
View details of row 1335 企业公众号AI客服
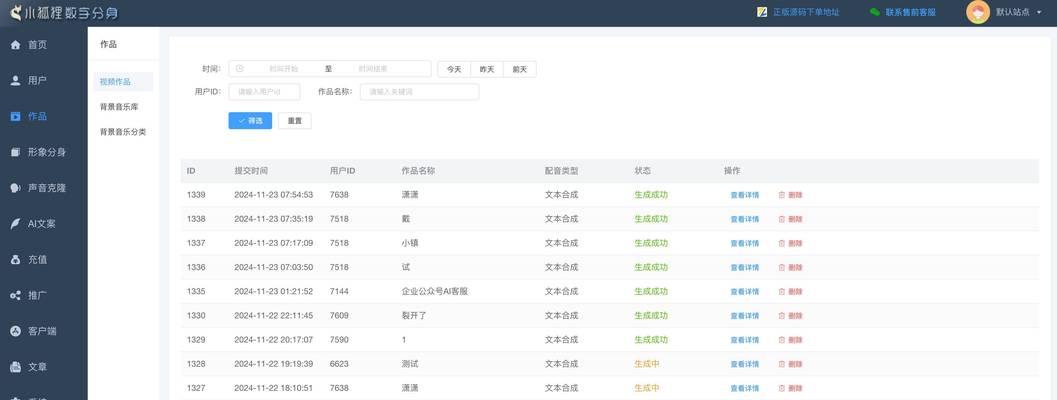(x=744, y=292)
